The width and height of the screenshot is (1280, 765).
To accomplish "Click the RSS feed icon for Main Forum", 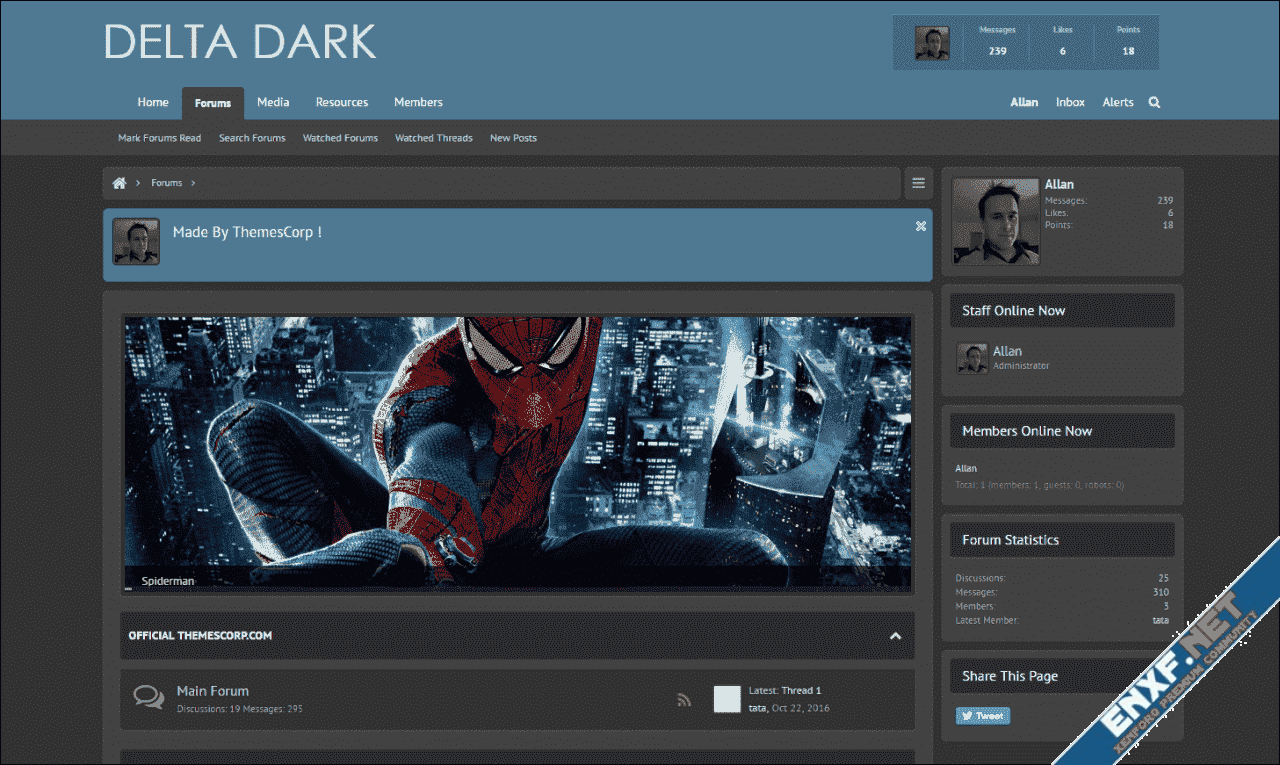I will (x=684, y=700).
